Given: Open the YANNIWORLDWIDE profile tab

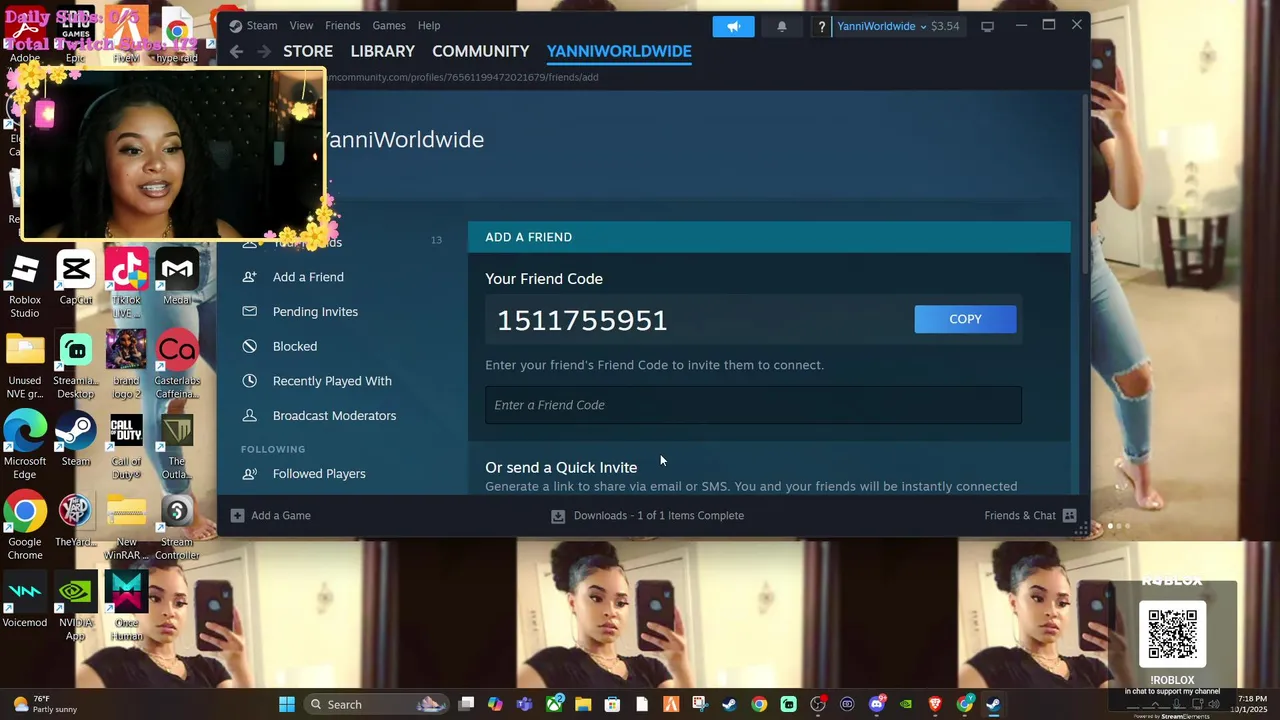Looking at the screenshot, I should click(x=619, y=51).
